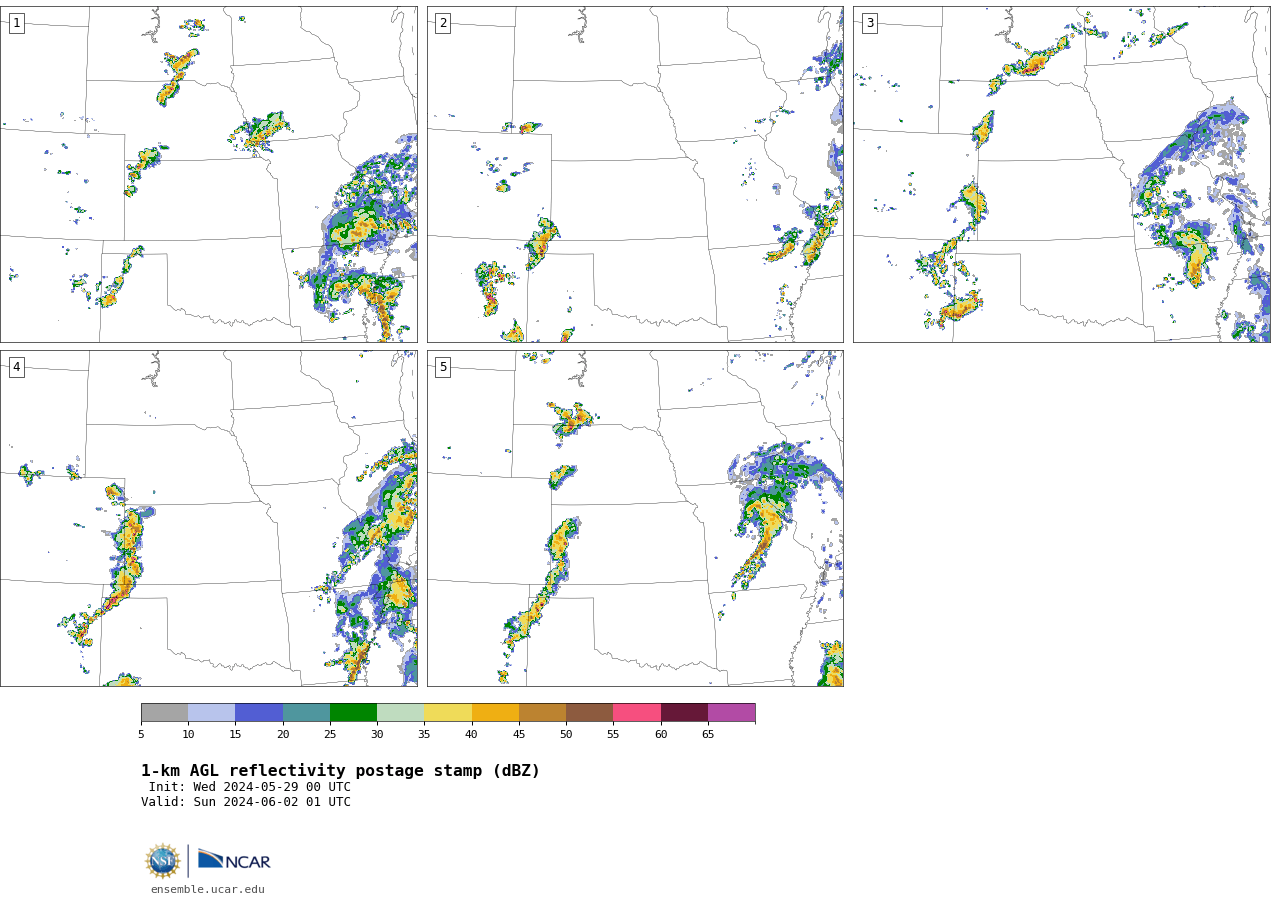
Task: Click the yellow 35-40 dBZ swatch
Action: click(x=448, y=713)
